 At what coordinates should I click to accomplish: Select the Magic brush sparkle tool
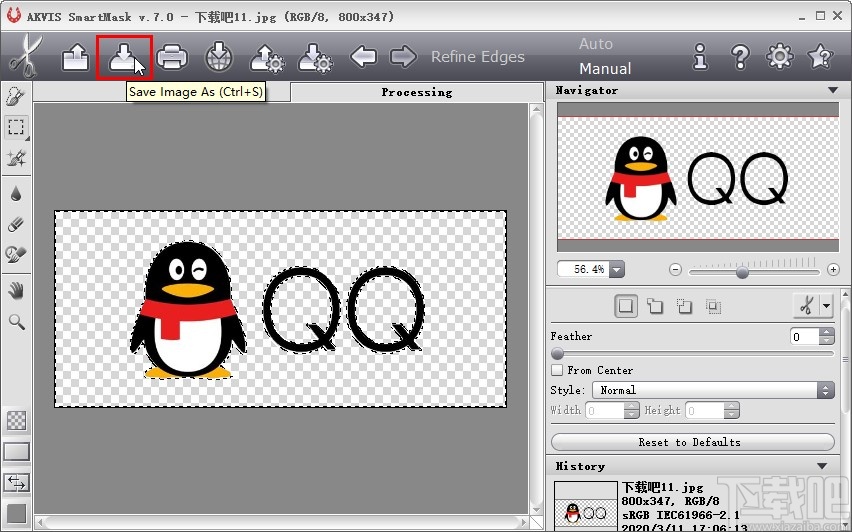pyautogui.click(x=16, y=158)
